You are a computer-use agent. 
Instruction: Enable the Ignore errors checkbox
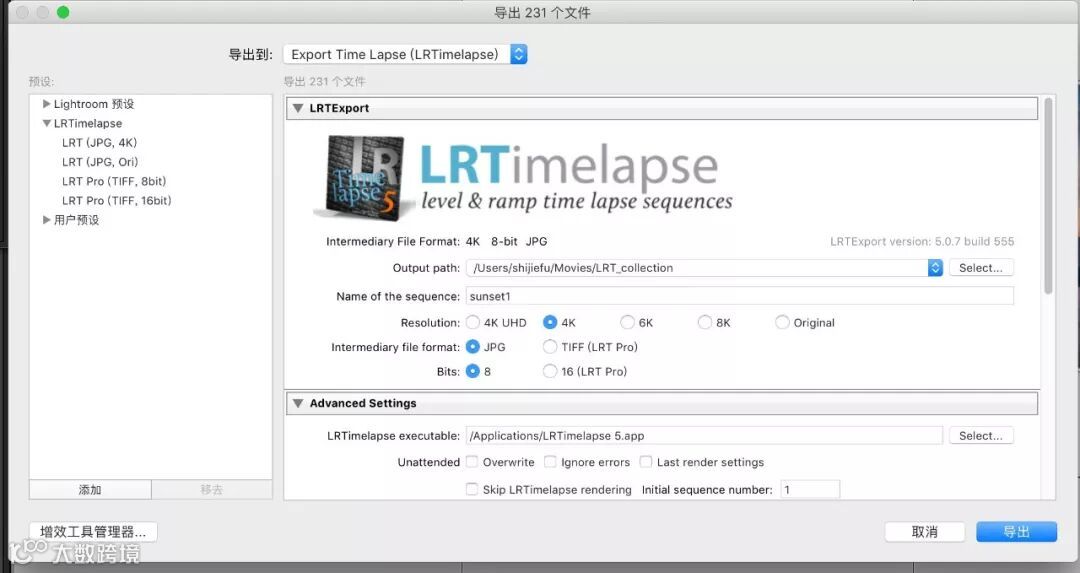tap(550, 461)
